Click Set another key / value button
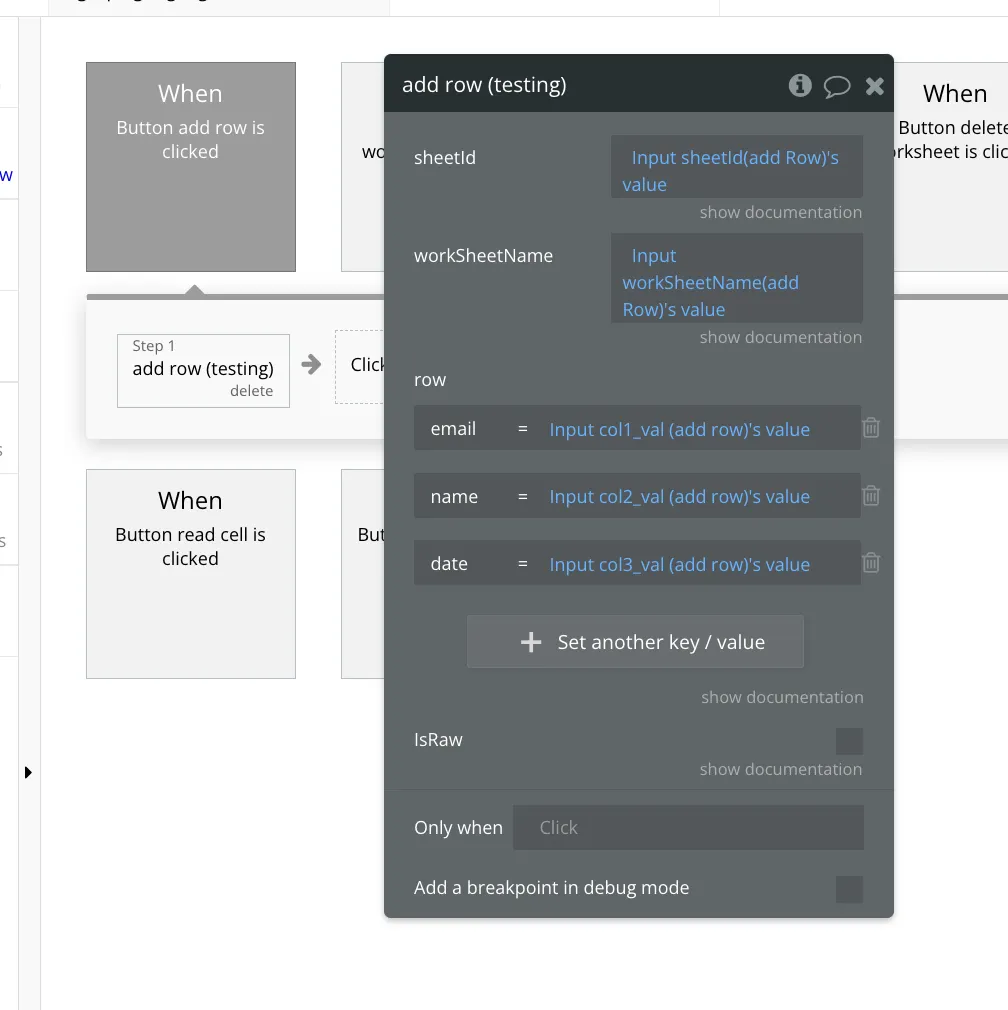The height and width of the screenshot is (1010, 1008). point(635,642)
